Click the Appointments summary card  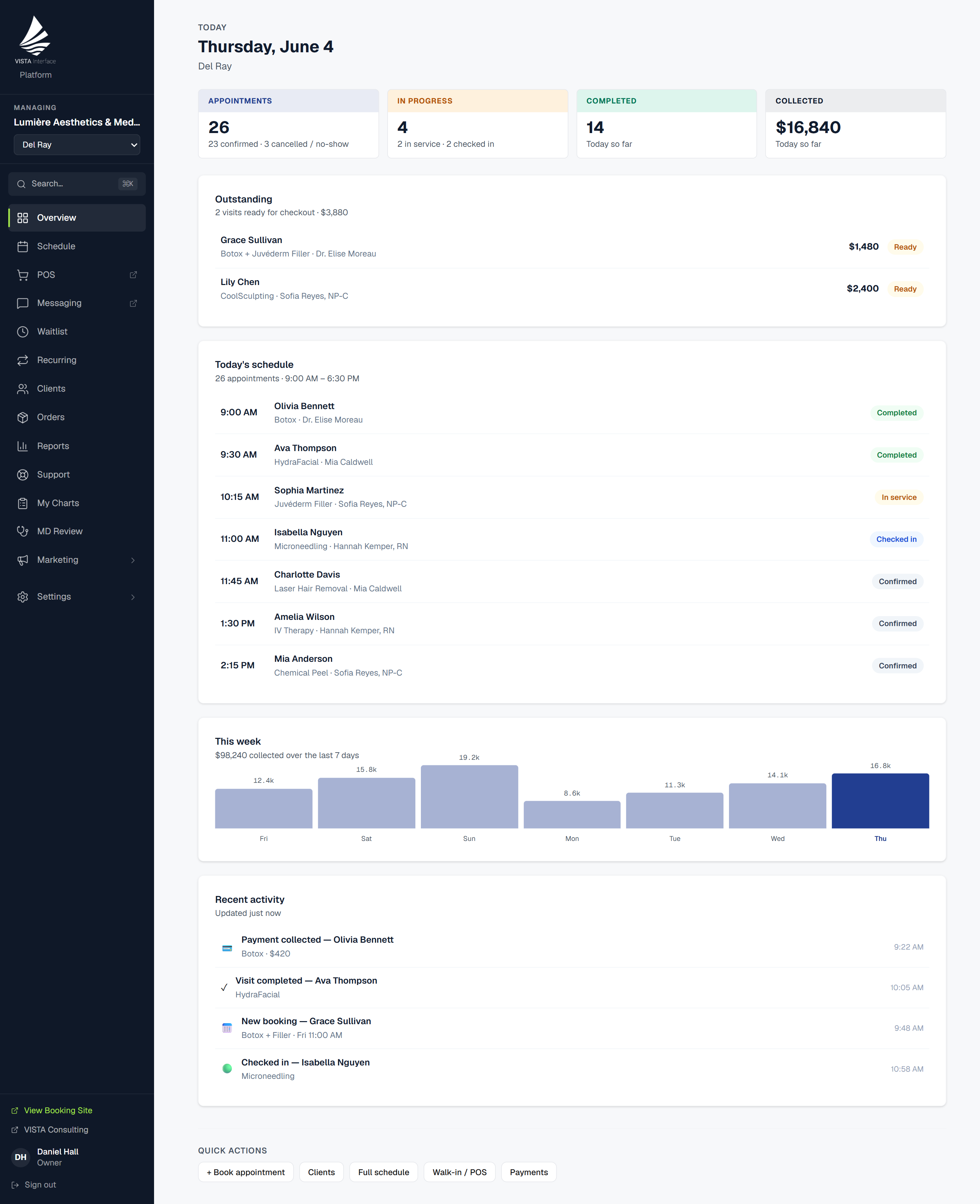coord(288,124)
